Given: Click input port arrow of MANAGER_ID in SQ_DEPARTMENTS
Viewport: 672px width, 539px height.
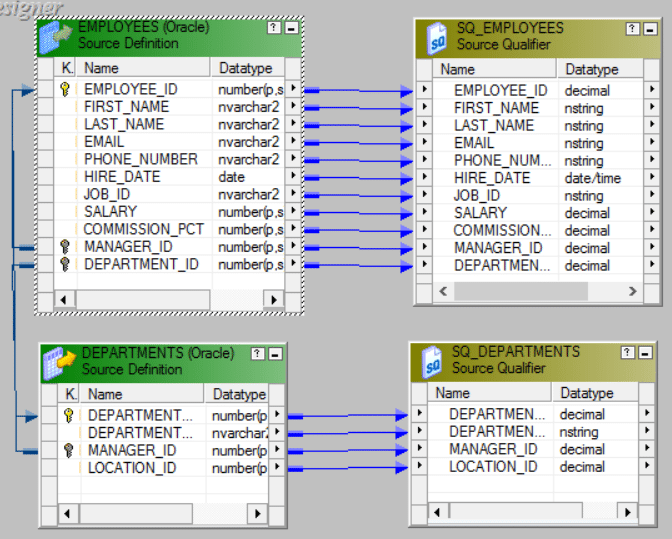Looking at the screenshot, I should click(420, 449).
